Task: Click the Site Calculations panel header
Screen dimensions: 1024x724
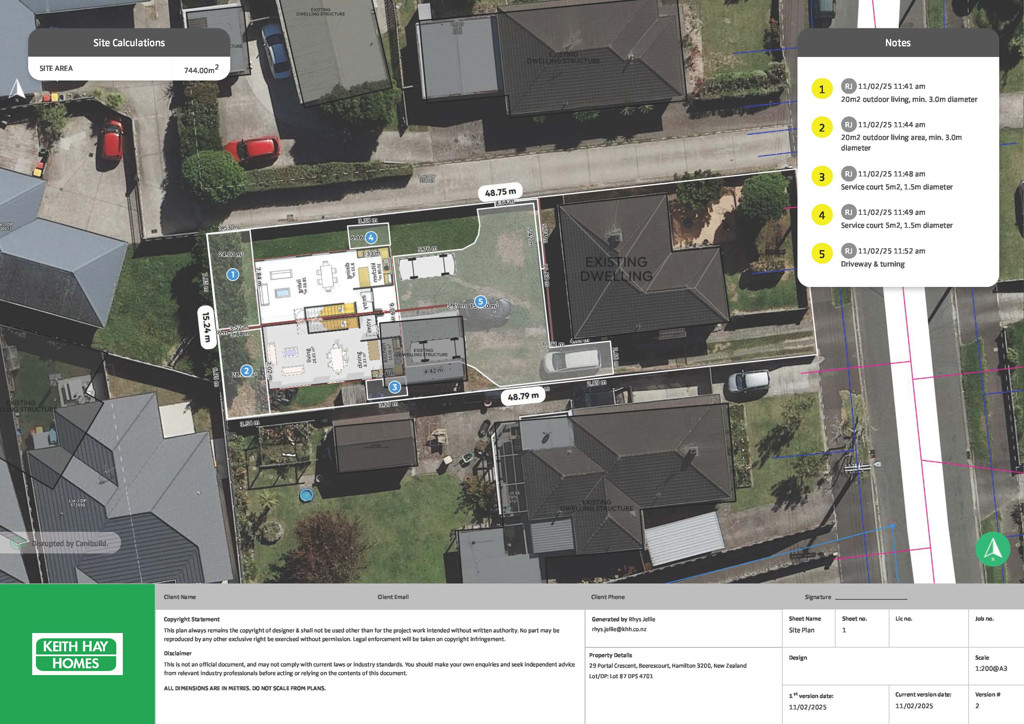Action: [129, 43]
